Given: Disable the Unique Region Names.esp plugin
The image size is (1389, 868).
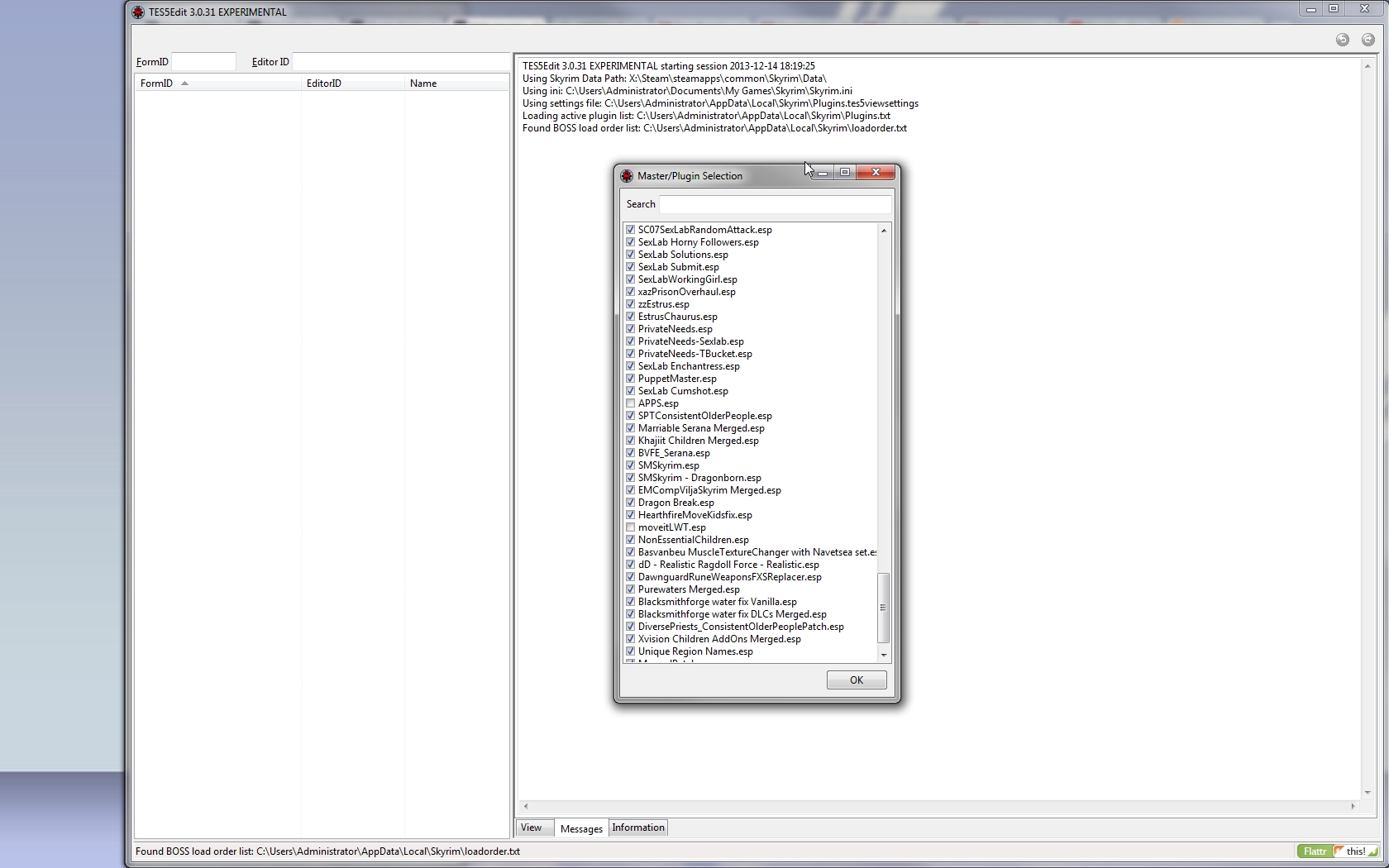Looking at the screenshot, I should [630, 651].
